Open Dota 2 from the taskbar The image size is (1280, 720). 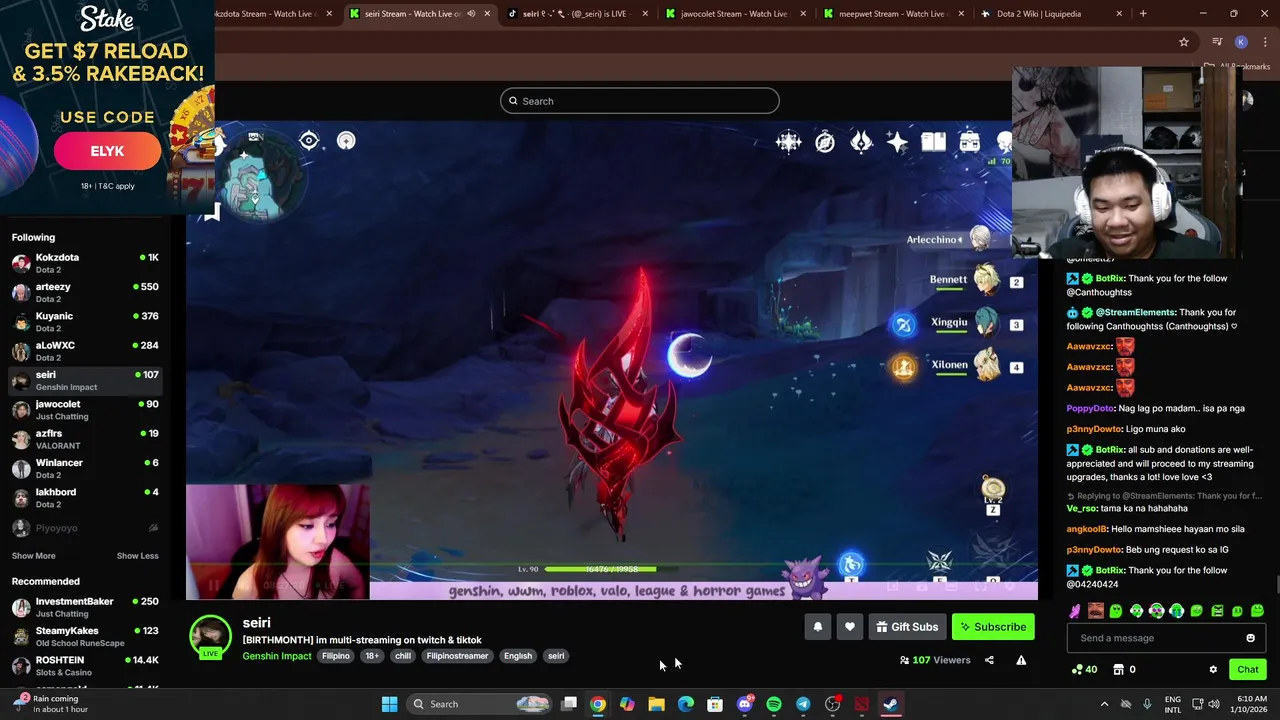pos(861,704)
